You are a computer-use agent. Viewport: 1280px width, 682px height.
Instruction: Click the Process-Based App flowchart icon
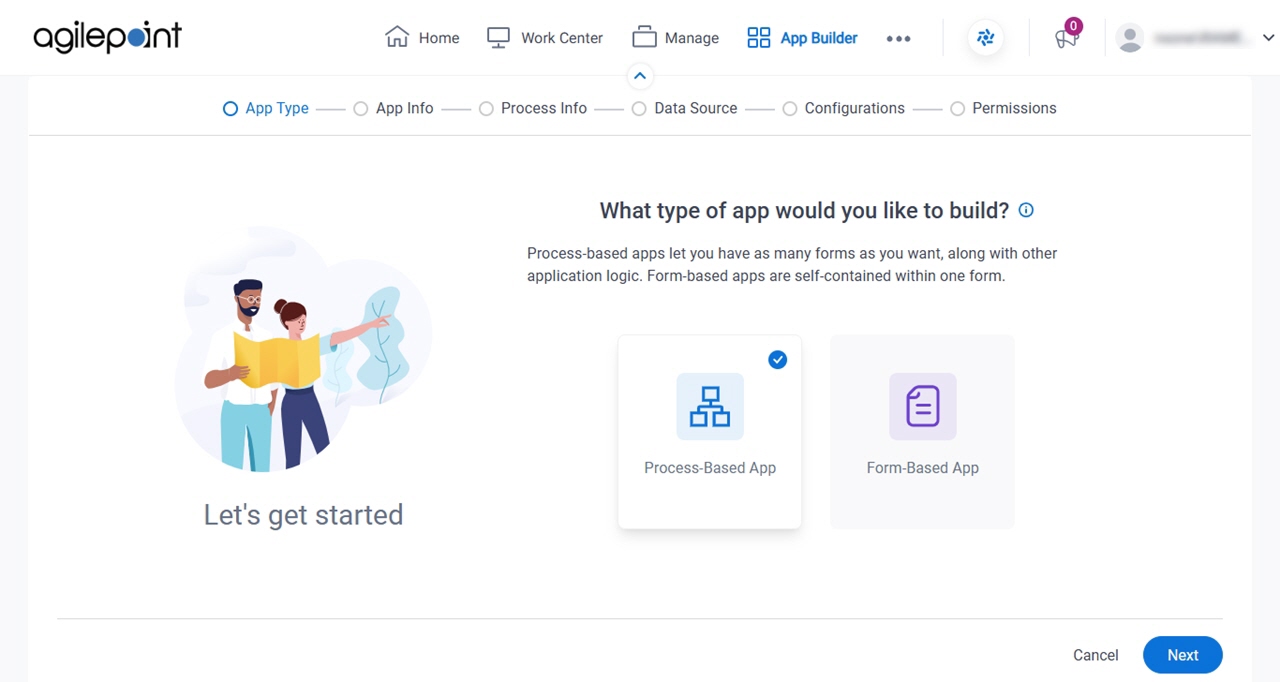click(x=710, y=406)
